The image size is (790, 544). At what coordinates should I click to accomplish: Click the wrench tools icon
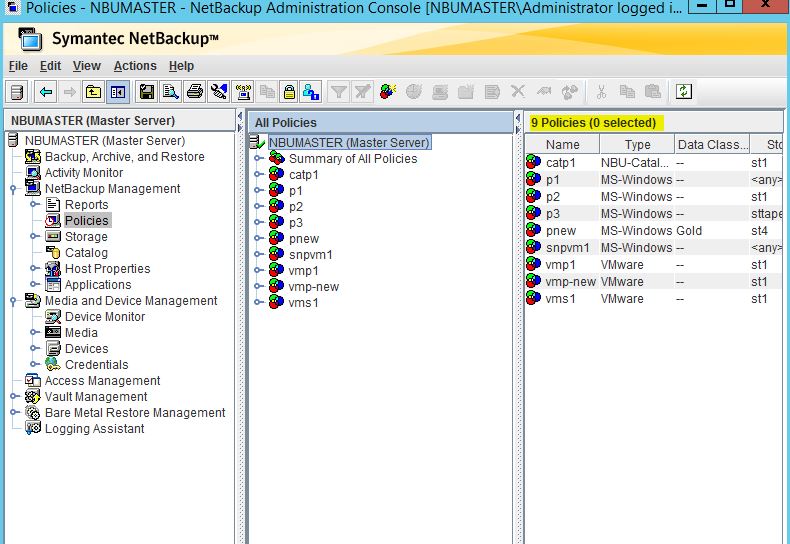(x=219, y=92)
